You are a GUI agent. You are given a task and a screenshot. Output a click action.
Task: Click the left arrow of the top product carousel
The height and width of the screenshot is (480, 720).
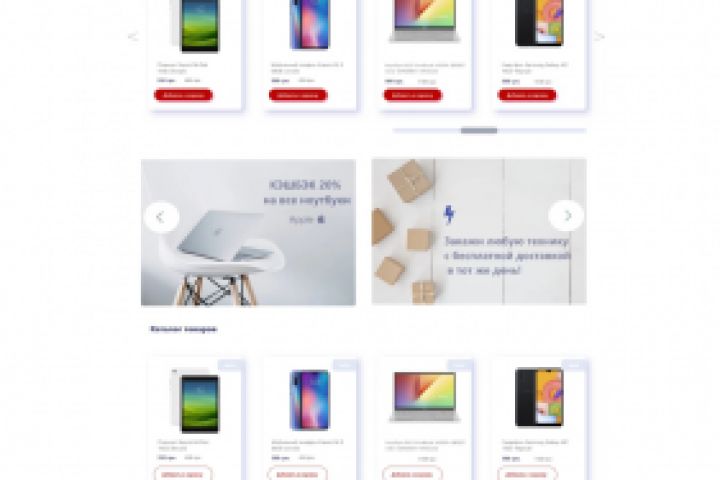pyautogui.click(x=133, y=36)
